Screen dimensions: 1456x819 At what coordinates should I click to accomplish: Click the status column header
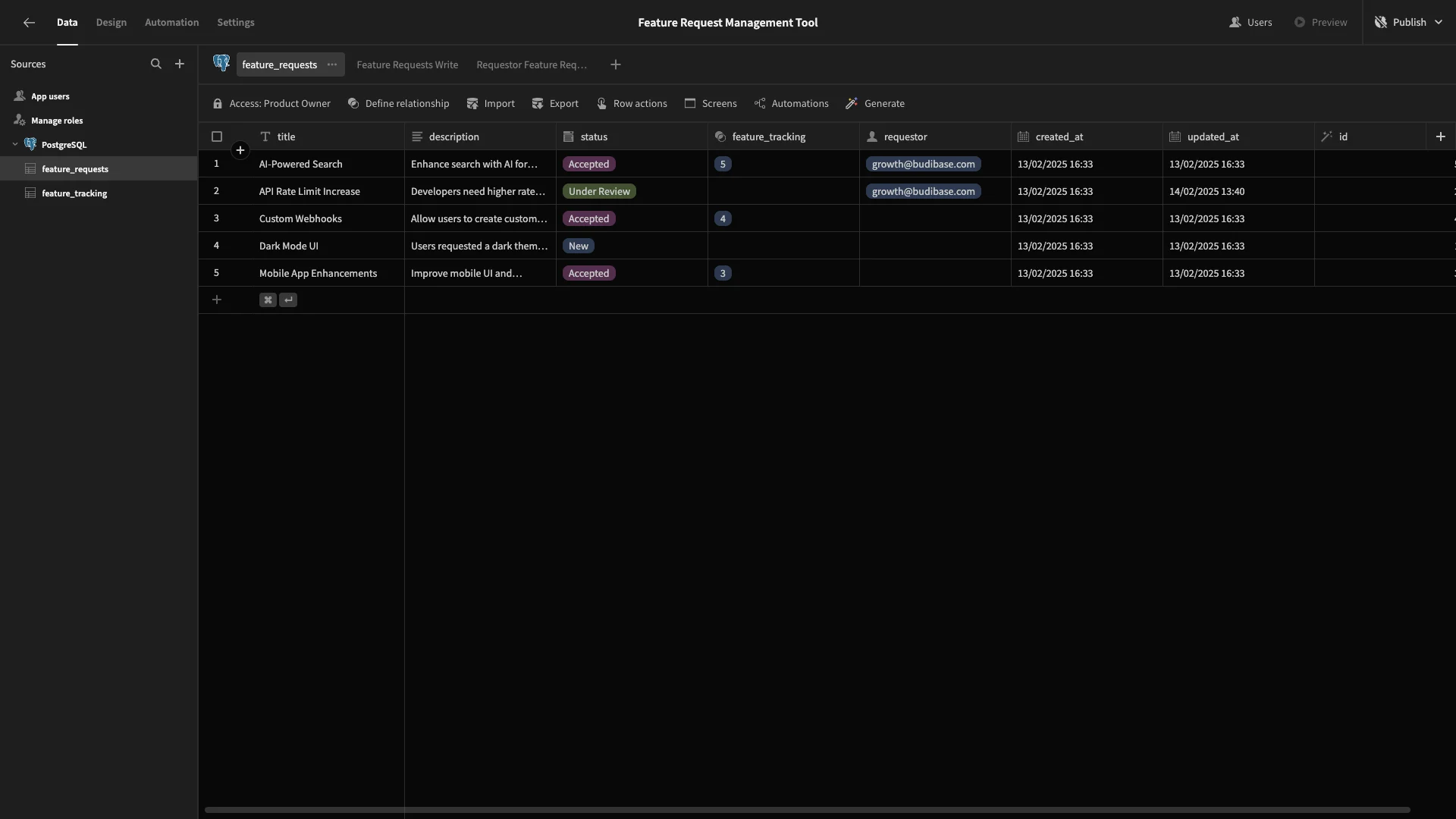(x=632, y=136)
